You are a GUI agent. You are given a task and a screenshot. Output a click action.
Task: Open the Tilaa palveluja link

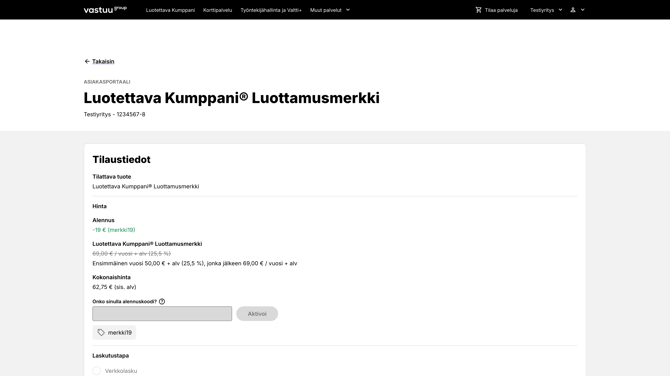click(x=501, y=10)
